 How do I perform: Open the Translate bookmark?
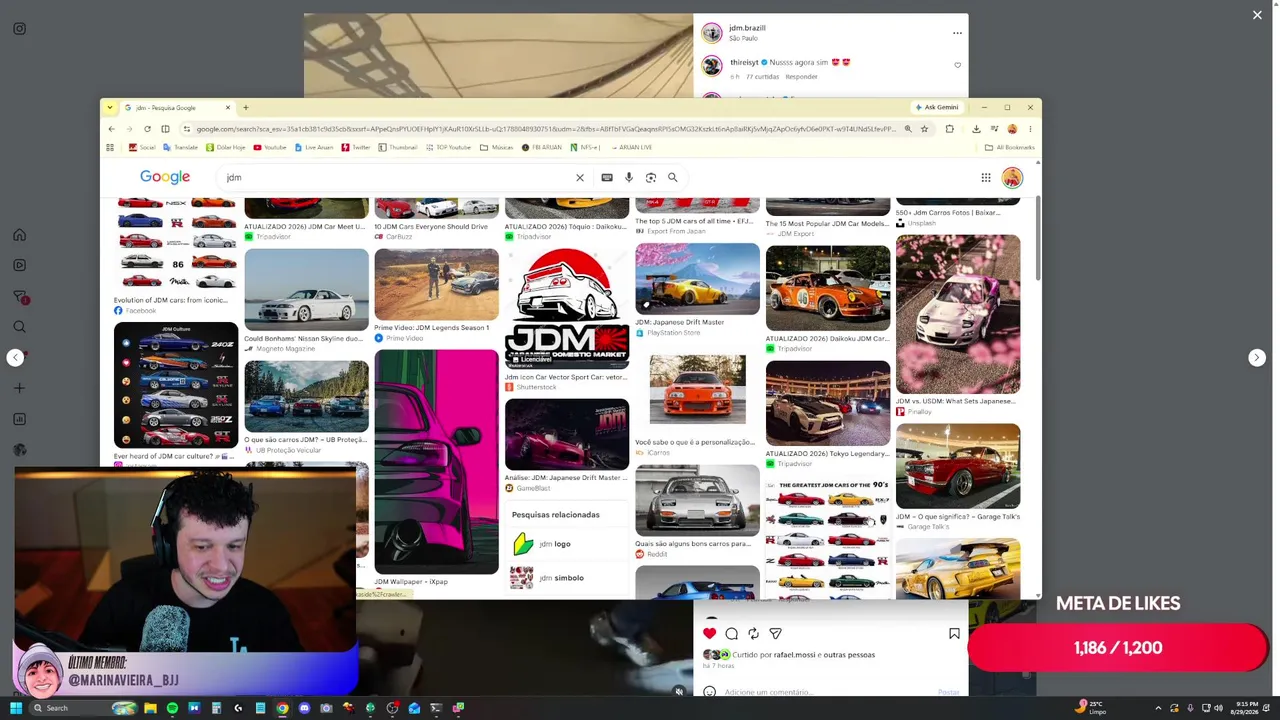[180, 147]
